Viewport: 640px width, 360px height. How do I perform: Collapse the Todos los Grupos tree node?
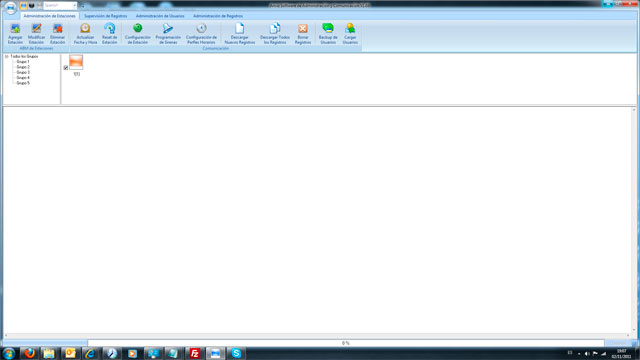tap(7, 56)
